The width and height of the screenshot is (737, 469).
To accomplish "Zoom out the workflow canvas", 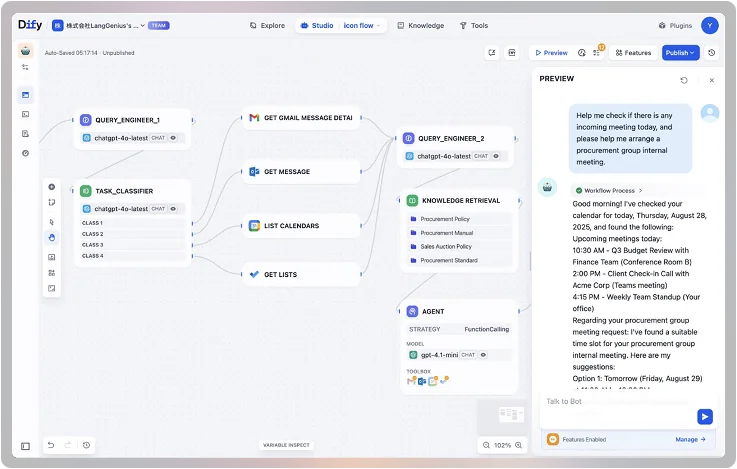I will pyautogui.click(x=486, y=445).
